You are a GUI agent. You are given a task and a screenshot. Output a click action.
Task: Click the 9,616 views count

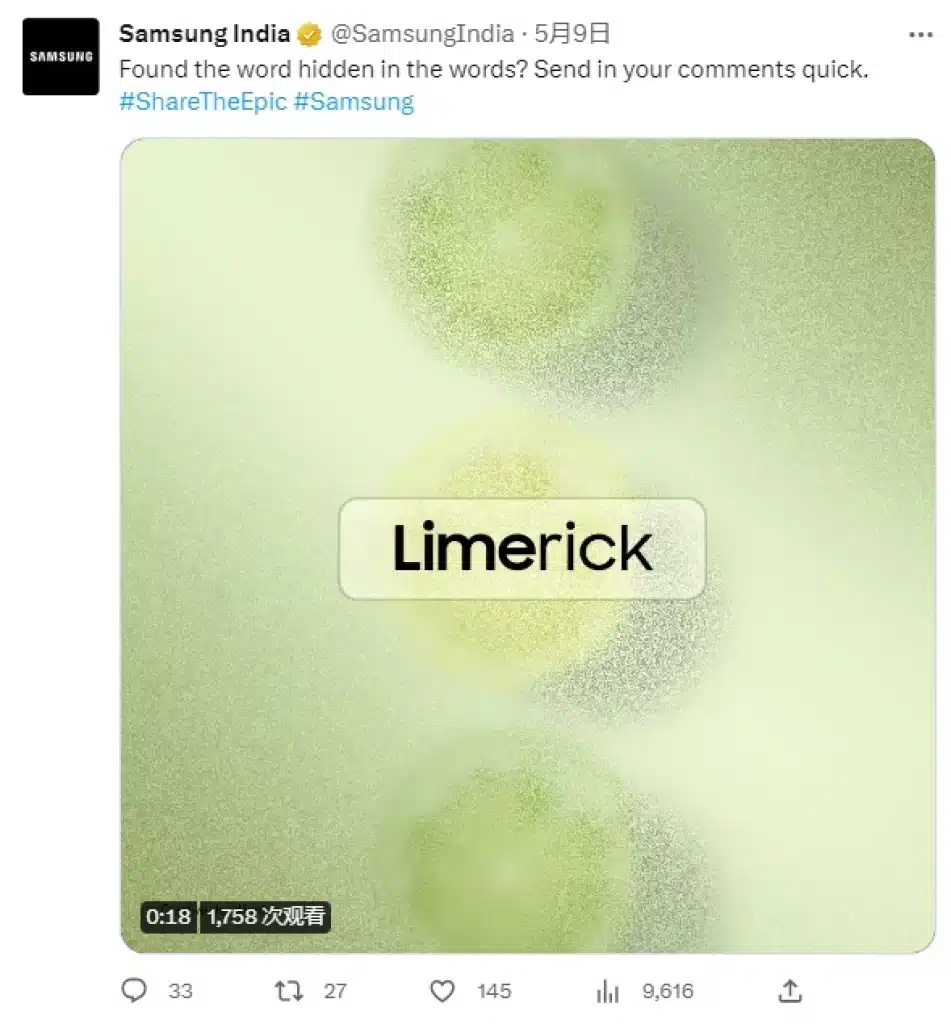pos(667,990)
